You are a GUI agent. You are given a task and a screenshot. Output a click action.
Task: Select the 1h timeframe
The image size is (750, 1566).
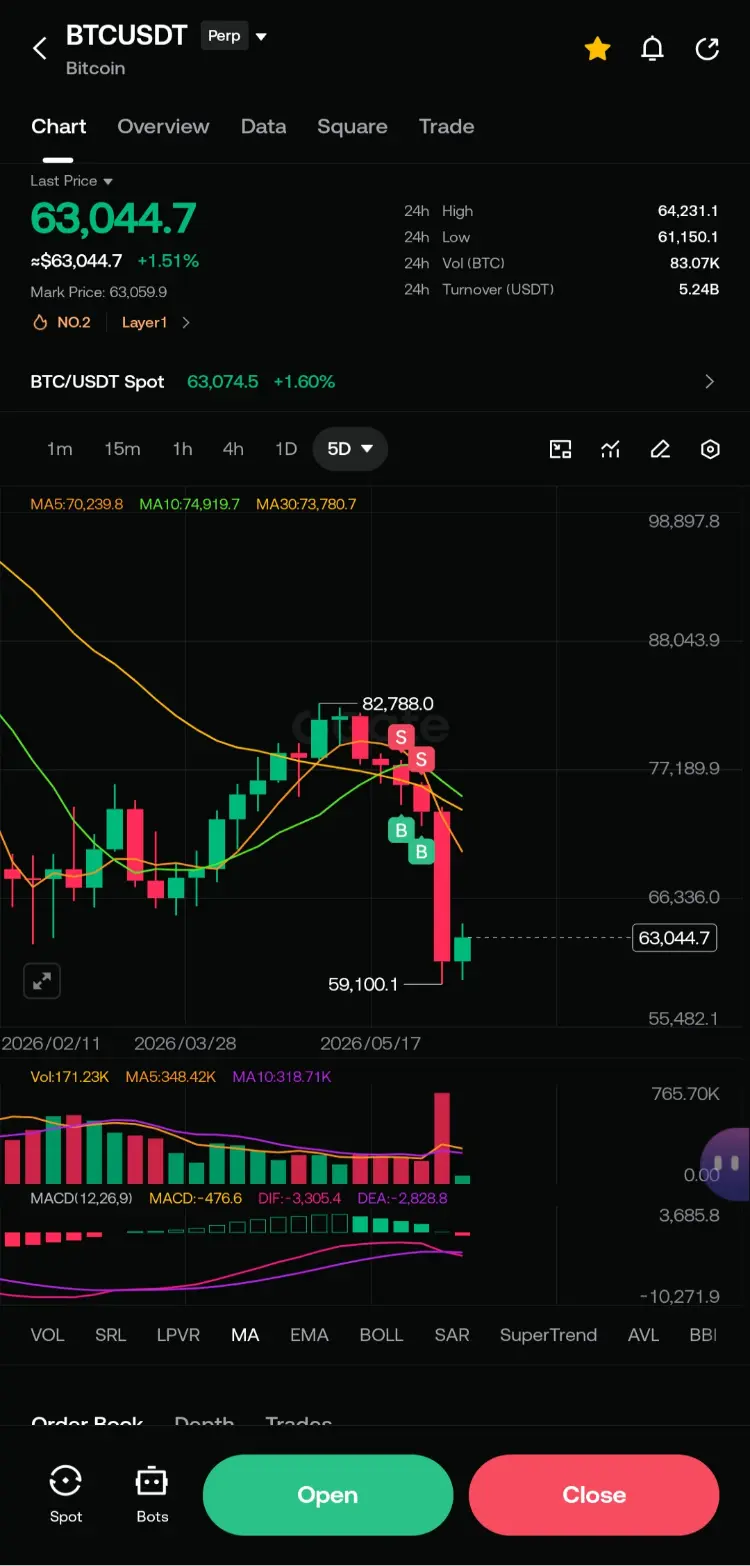182,449
